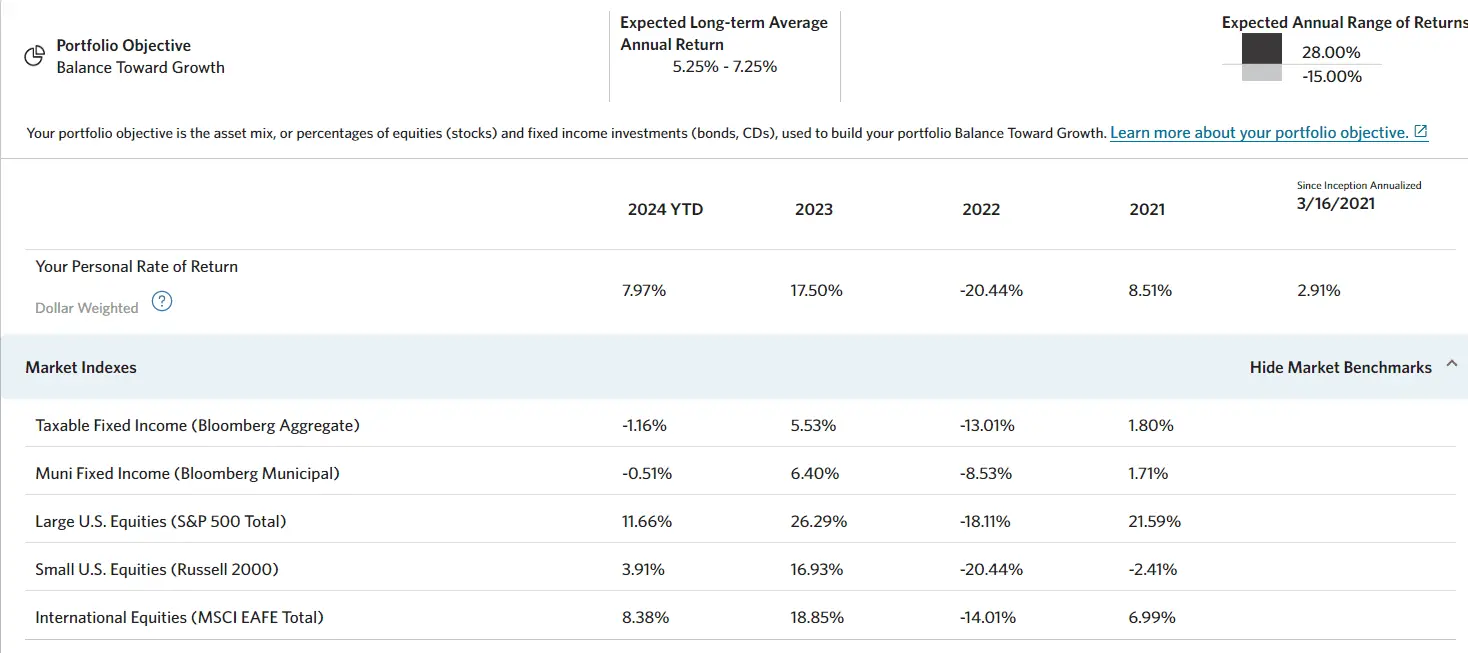Click the Portfolio Objective pie chart icon
1468x653 pixels.
click(x=35, y=56)
